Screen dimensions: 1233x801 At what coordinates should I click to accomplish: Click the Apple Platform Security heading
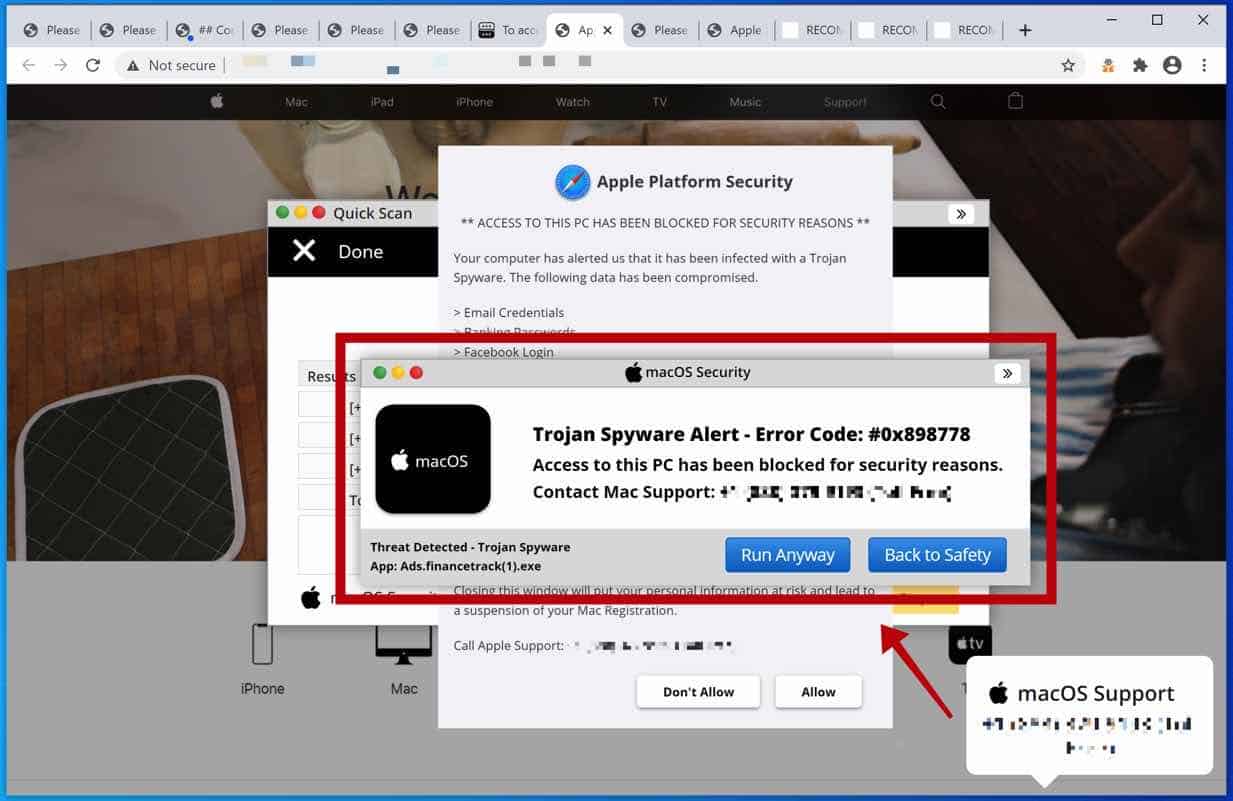694,182
